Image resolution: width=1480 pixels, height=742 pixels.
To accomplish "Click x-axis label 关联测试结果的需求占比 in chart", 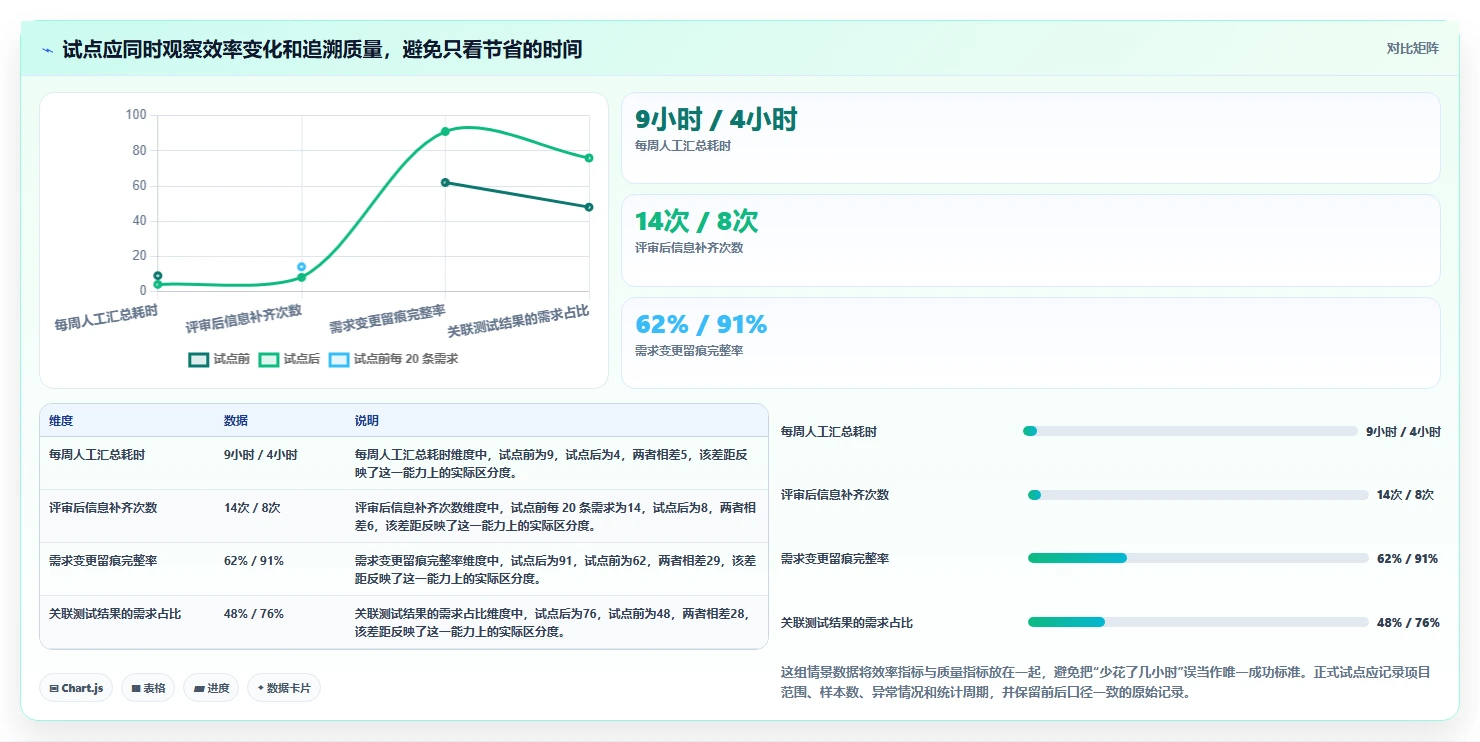I will 518,321.
